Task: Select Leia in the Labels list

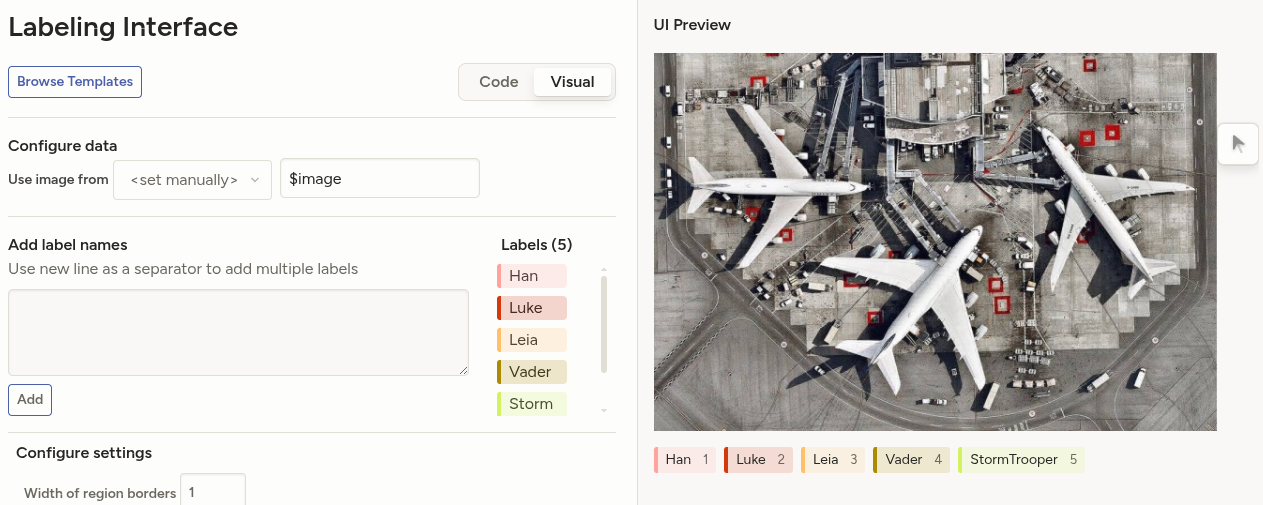Action: (532, 340)
